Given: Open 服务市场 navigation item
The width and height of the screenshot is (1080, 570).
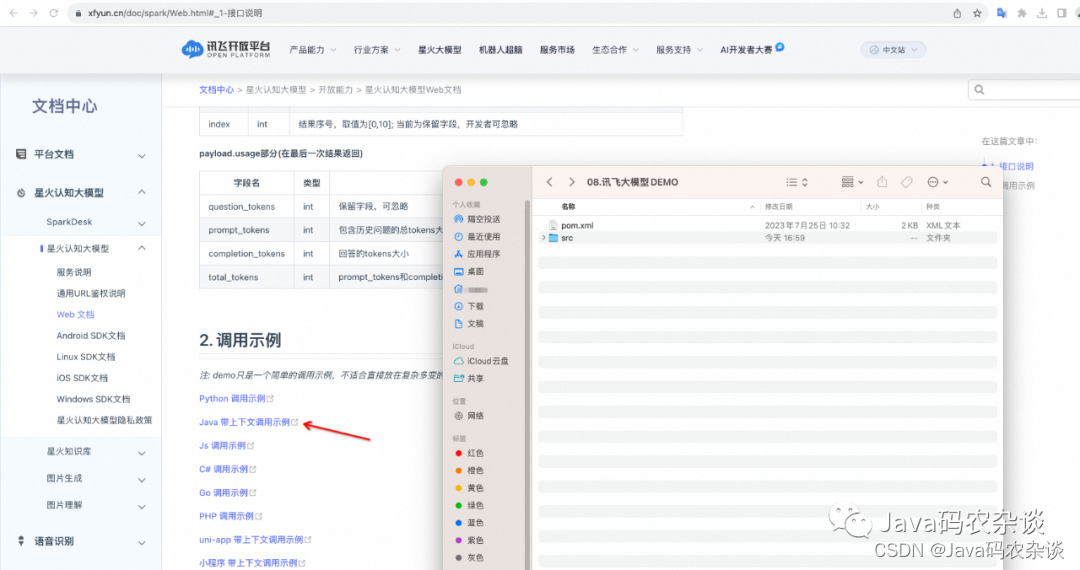Looking at the screenshot, I should [557, 50].
